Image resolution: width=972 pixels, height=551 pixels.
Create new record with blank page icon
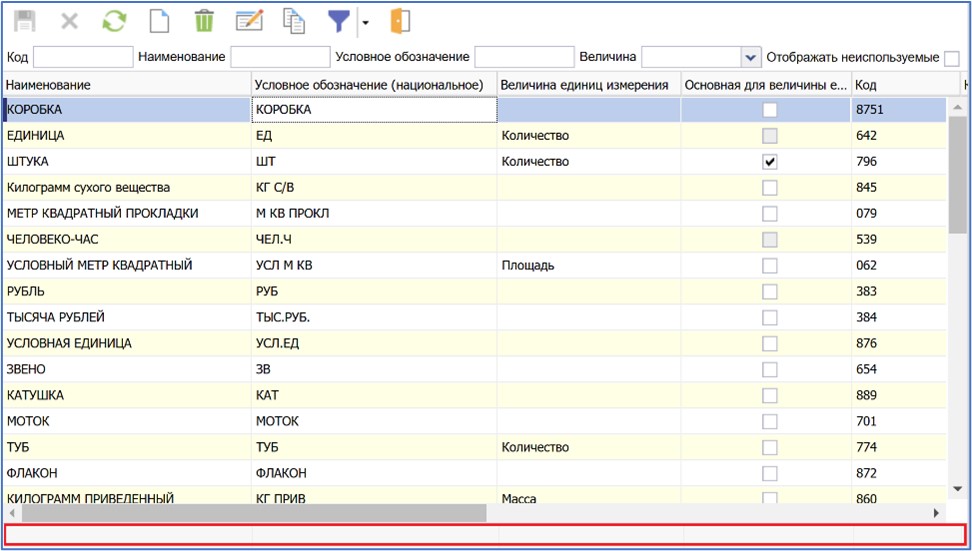[x=159, y=21]
